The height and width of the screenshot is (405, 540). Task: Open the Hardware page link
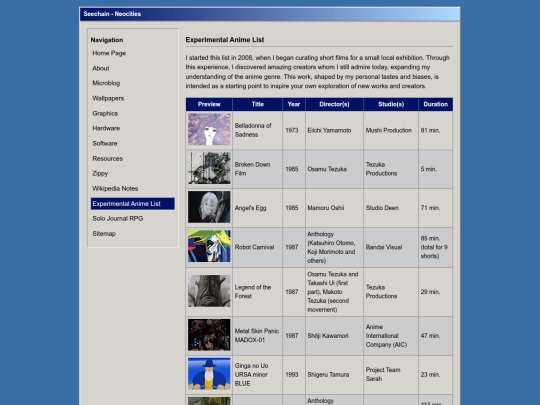click(106, 128)
